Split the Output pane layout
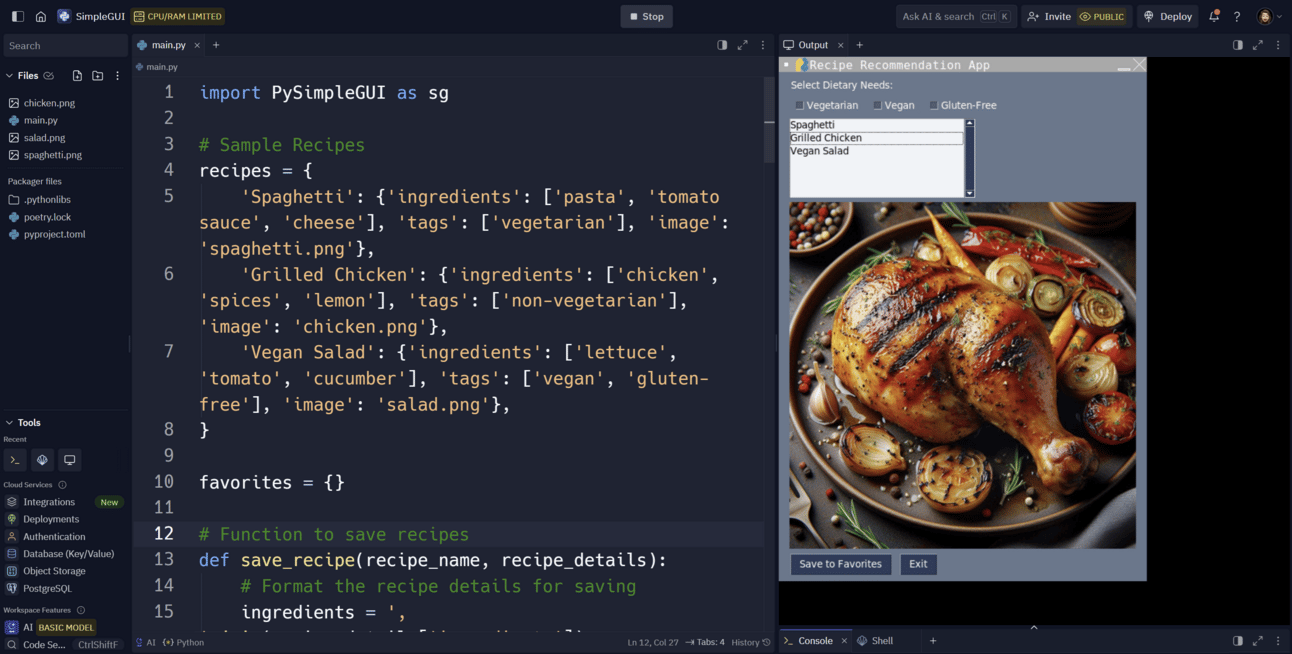 [1238, 45]
